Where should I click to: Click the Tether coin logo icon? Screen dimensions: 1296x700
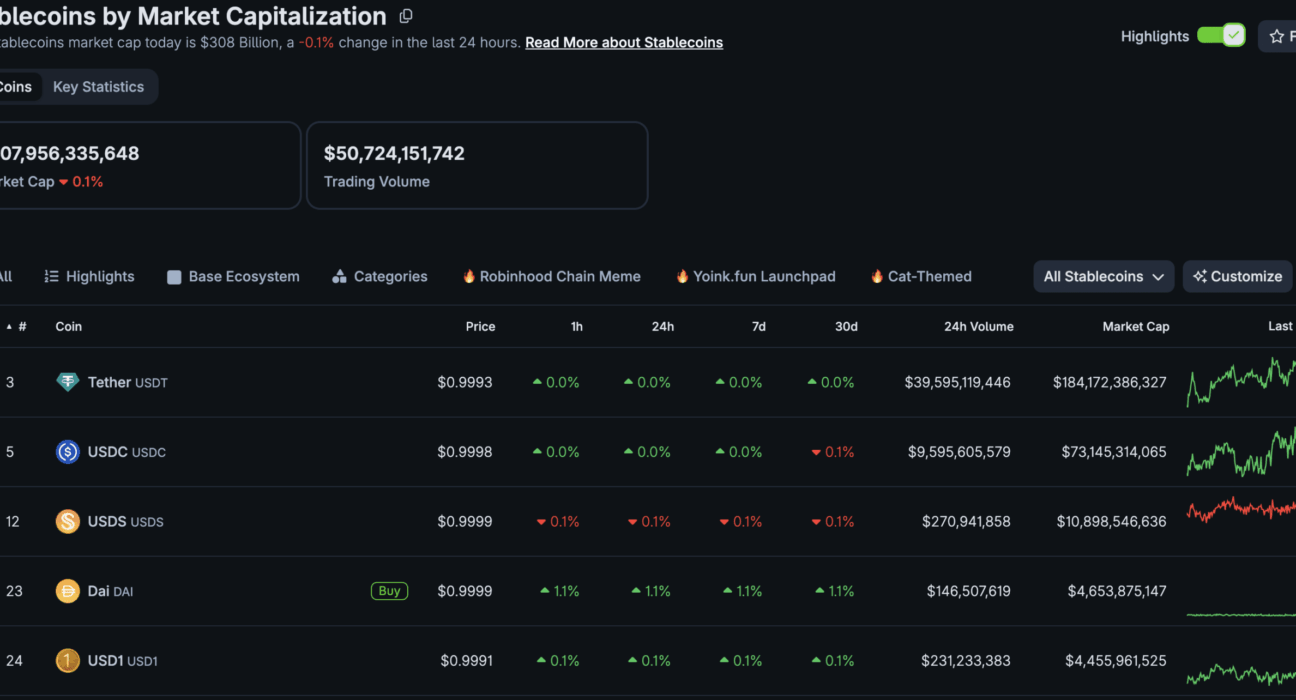pos(67,382)
